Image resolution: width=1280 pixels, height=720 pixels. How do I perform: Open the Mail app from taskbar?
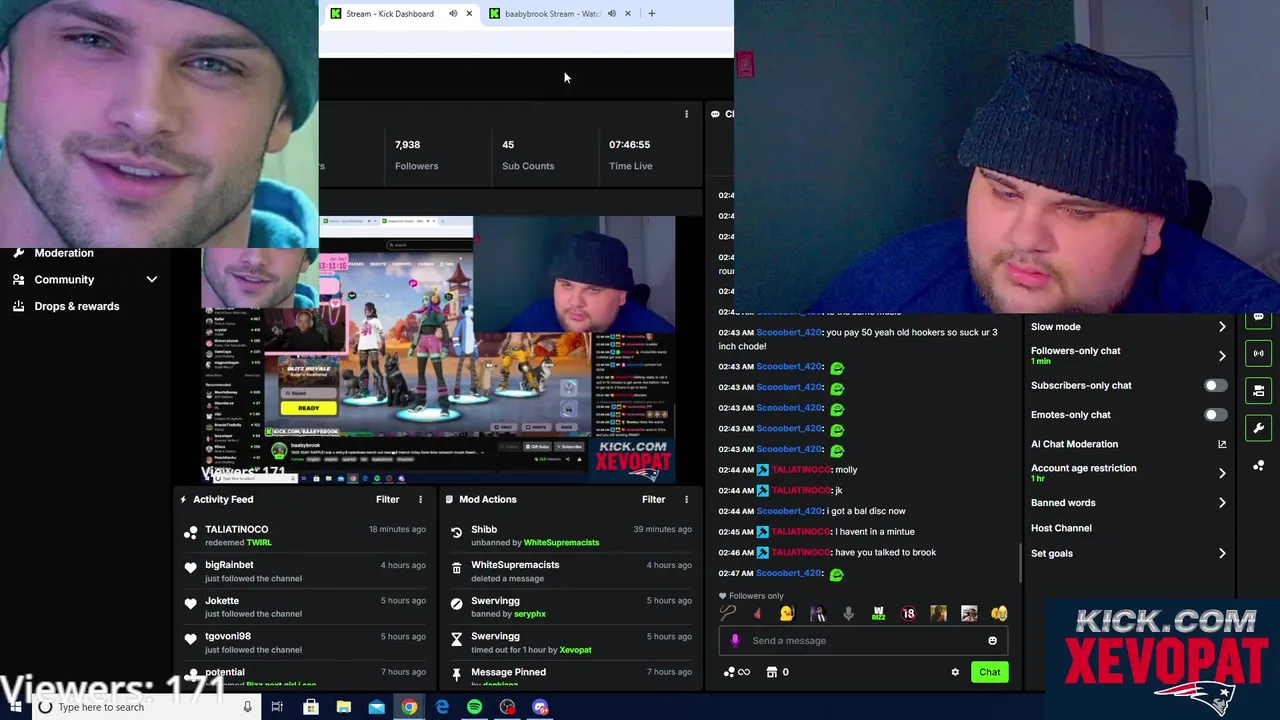tap(376, 707)
